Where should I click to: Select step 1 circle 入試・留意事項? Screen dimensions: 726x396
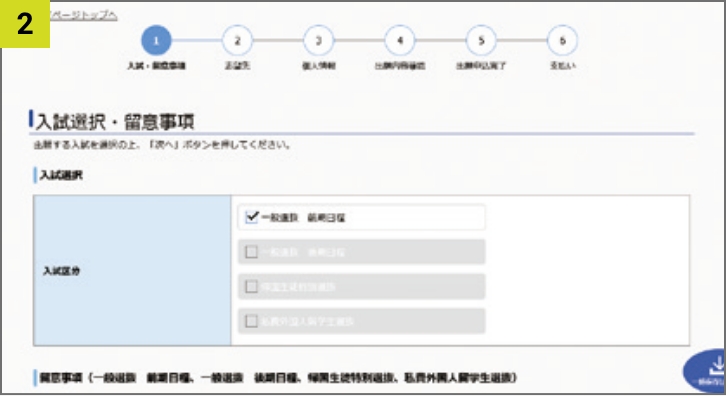(x=156, y=41)
